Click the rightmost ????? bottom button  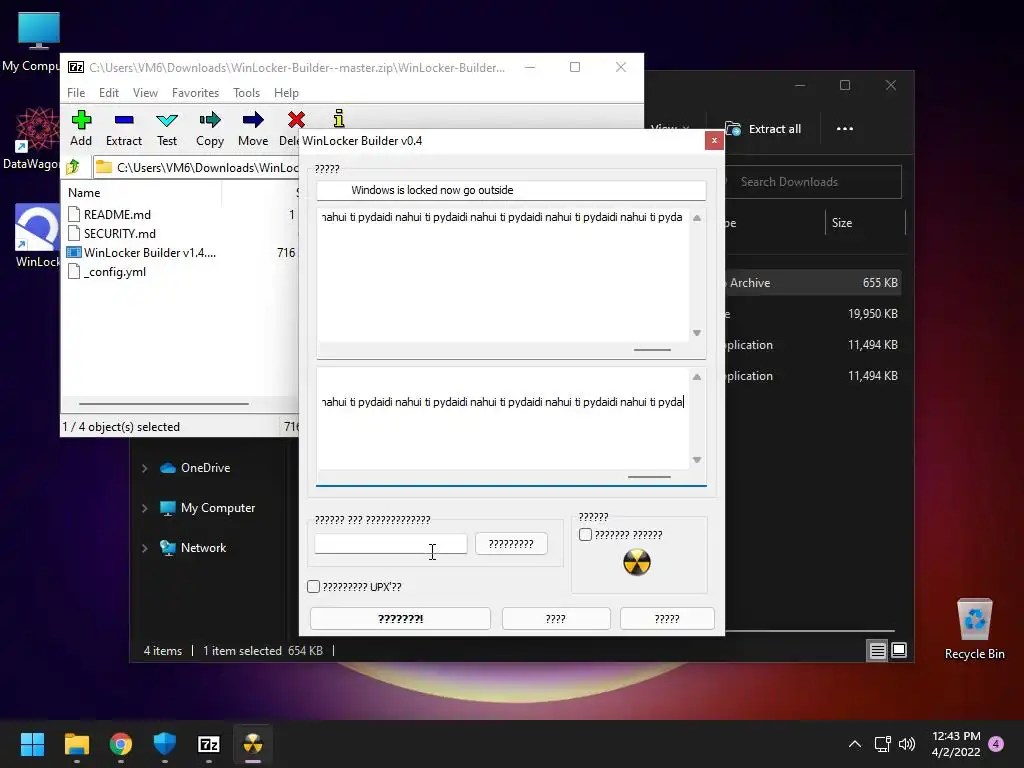[x=667, y=618]
